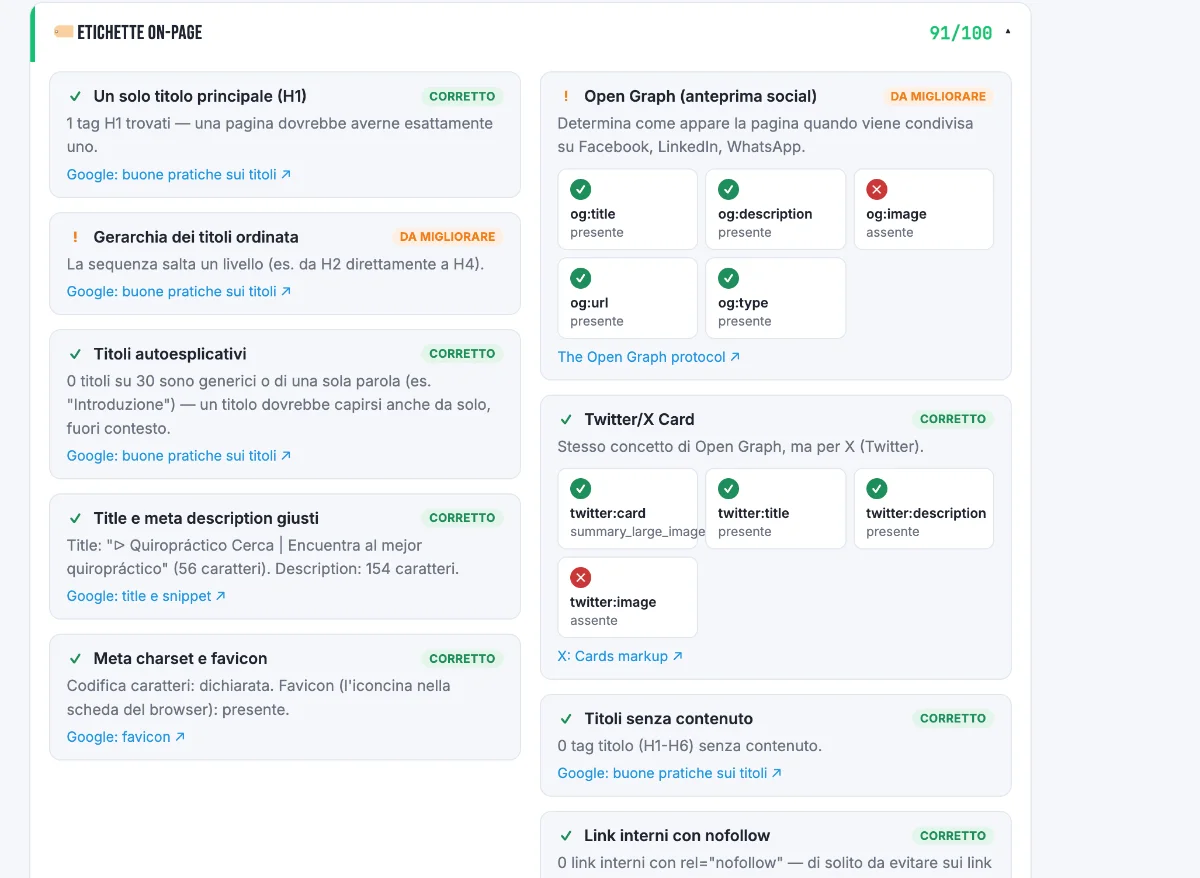Image resolution: width=1200 pixels, height=878 pixels.
Task: Click the Title e meta description giusti heading
Action: (x=206, y=518)
